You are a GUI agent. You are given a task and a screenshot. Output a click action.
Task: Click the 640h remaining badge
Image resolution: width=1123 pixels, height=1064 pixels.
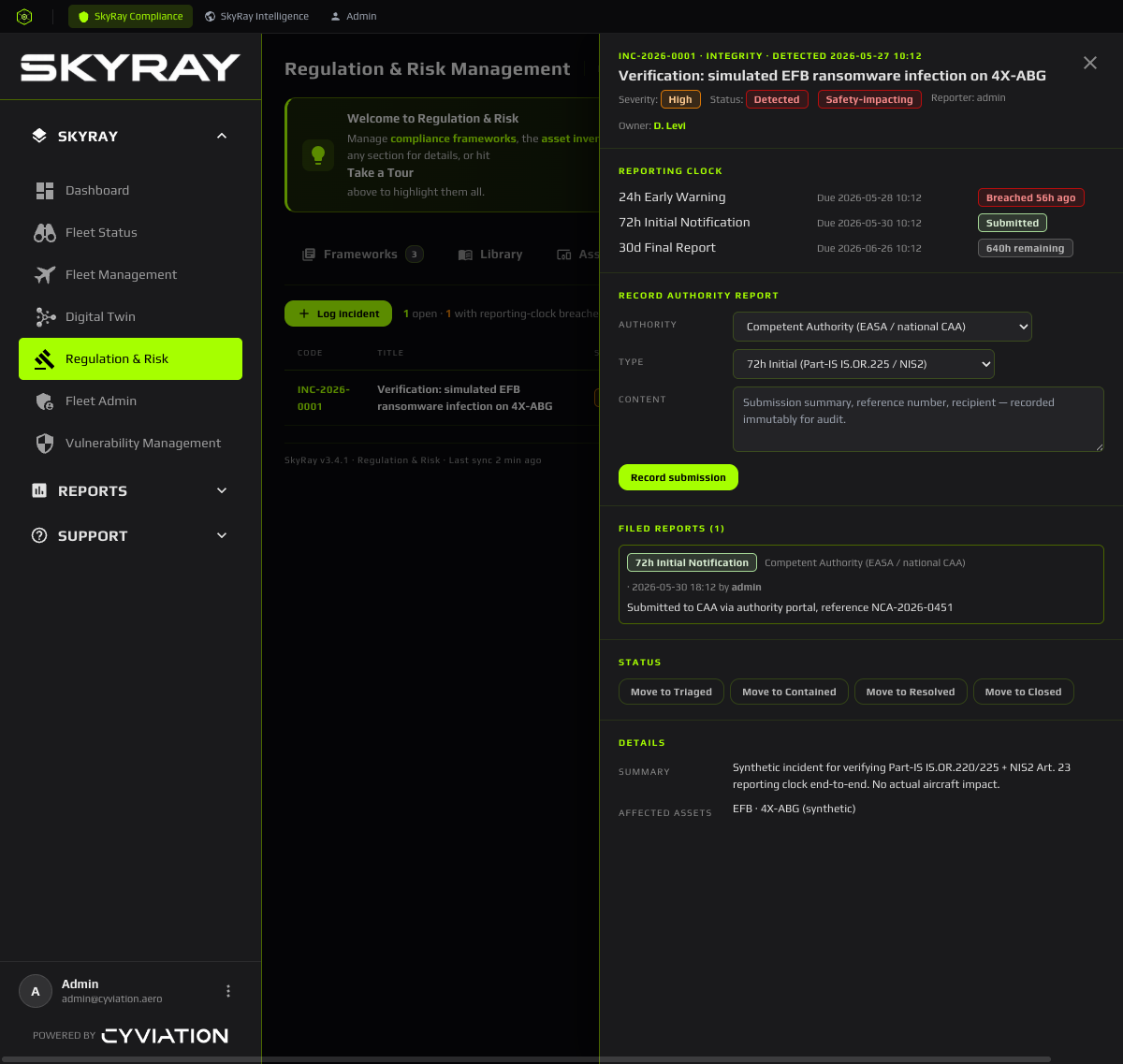pos(1025,248)
